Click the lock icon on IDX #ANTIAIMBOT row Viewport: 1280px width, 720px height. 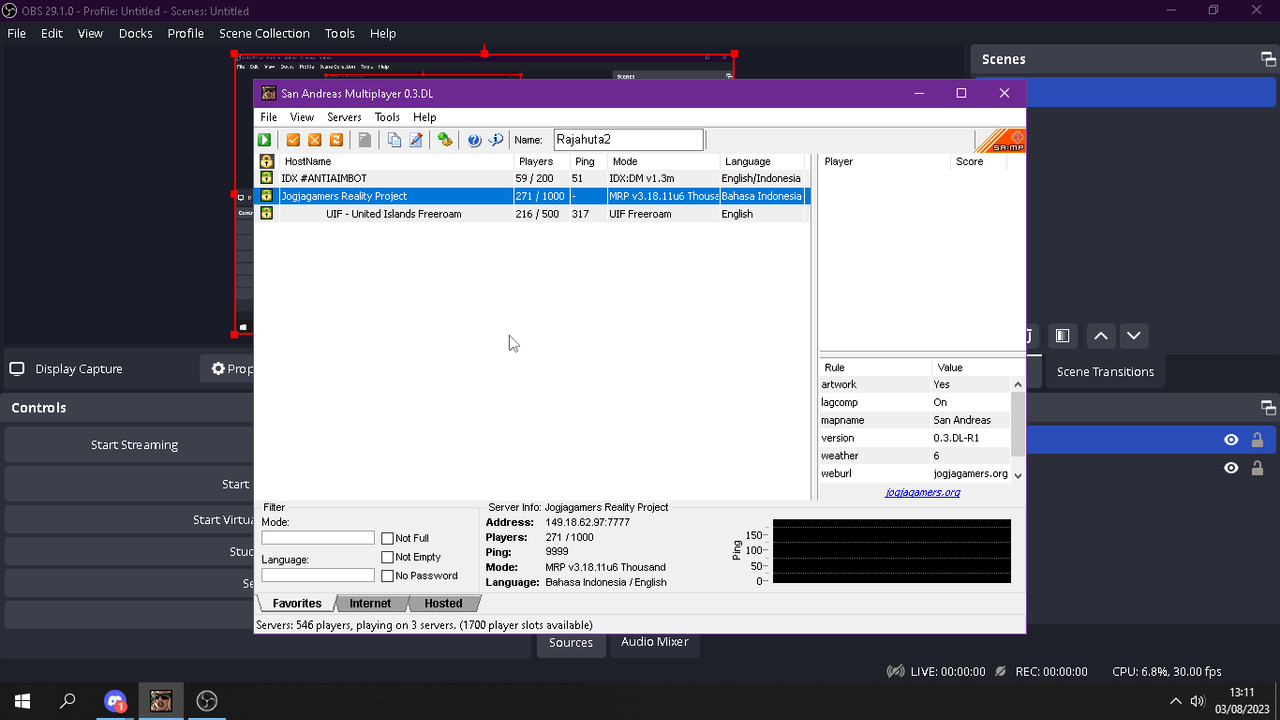point(266,178)
